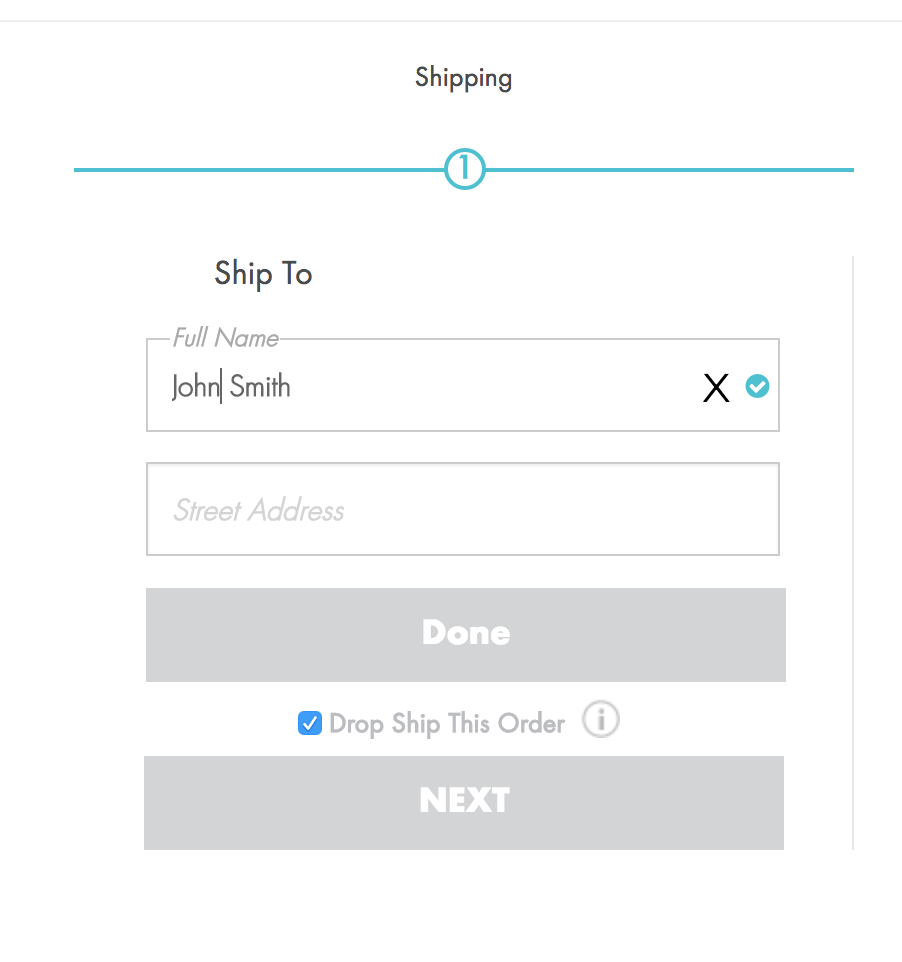The image size is (902, 962).
Task: Click the Full Name floating label
Action: (x=225, y=338)
